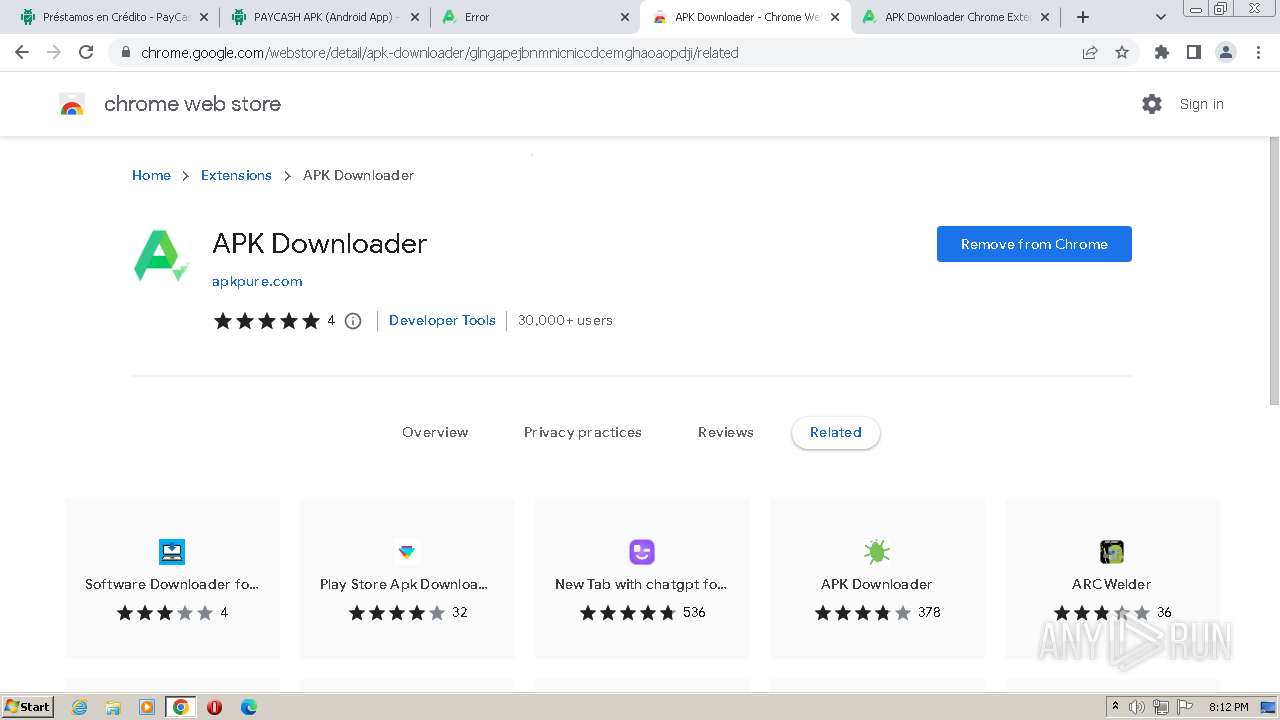Click the five-star rating of APK Downloader
1280x720 pixels.
[x=267, y=321]
